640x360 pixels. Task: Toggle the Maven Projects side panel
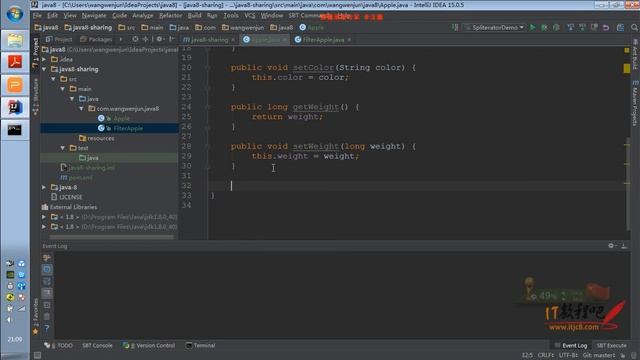coord(635,104)
